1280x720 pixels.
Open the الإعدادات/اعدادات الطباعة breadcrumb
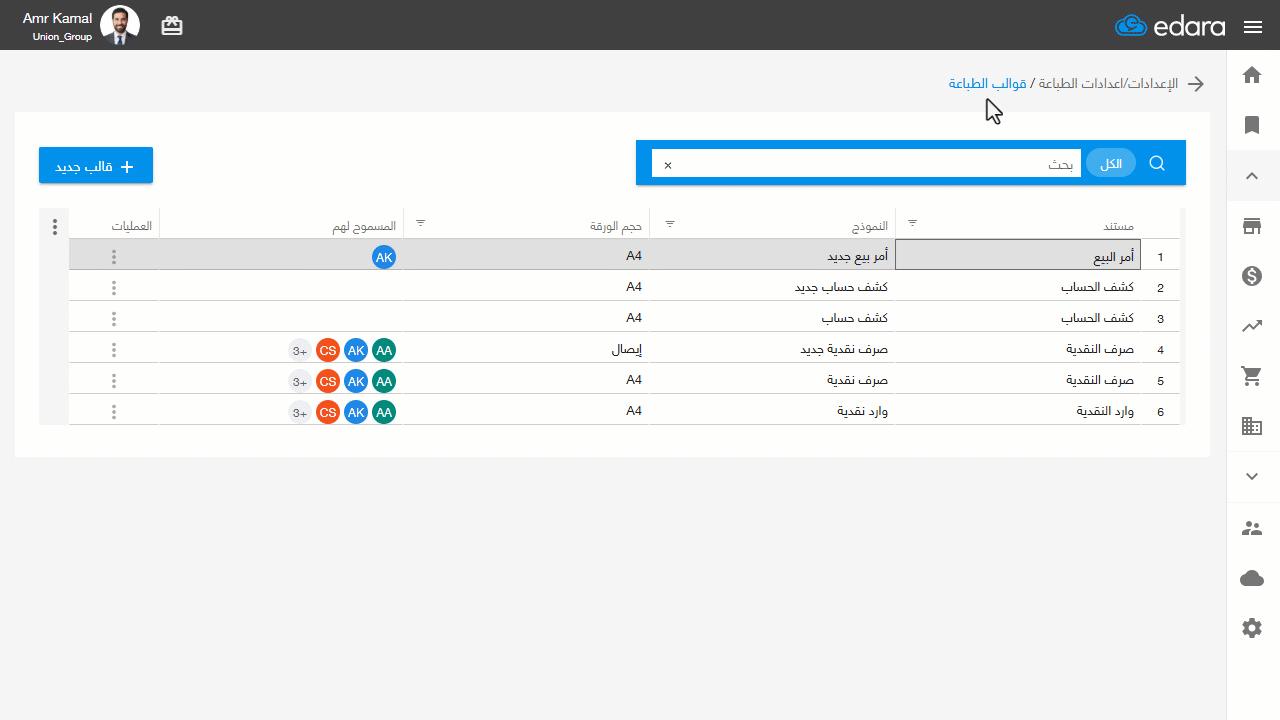point(1109,83)
